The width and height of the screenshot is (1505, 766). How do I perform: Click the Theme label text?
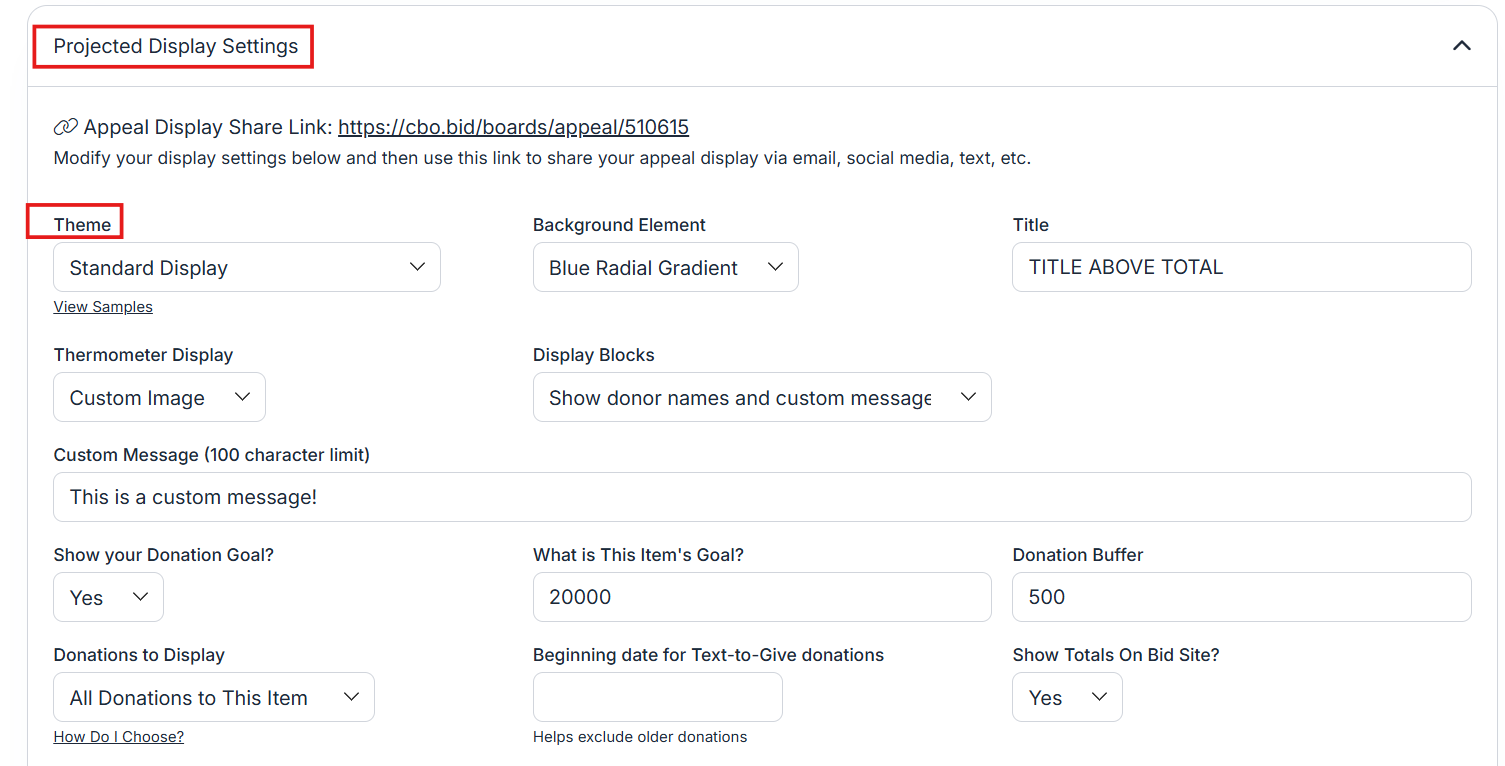point(82,225)
